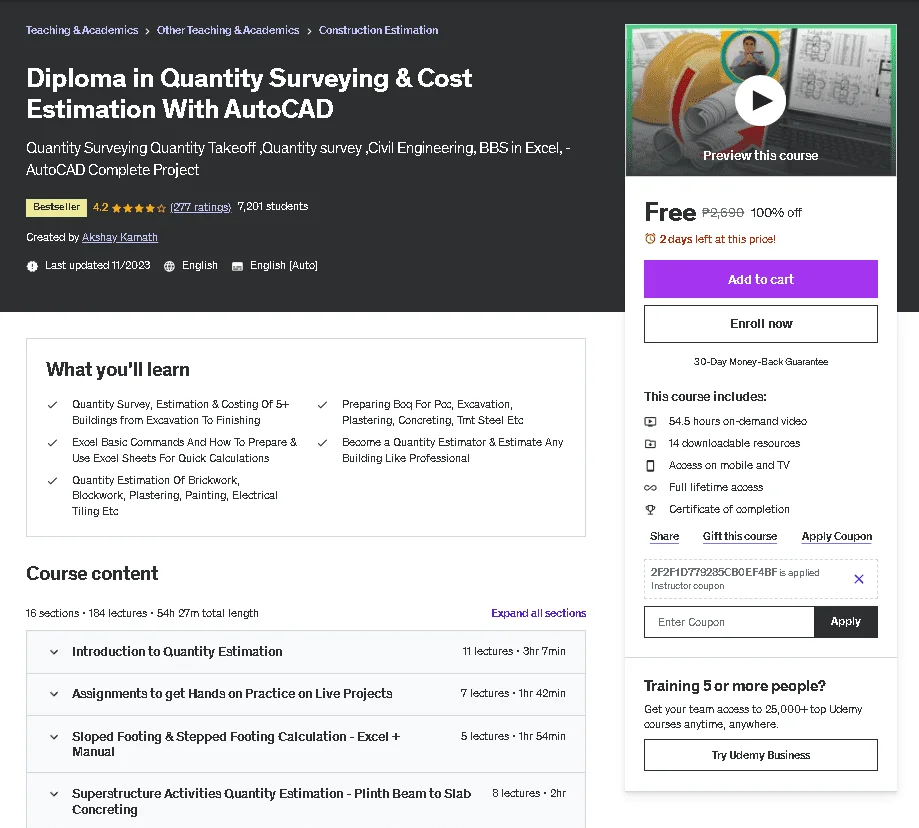Open the 277 ratings link
The image size is (919, 828).
200,207
